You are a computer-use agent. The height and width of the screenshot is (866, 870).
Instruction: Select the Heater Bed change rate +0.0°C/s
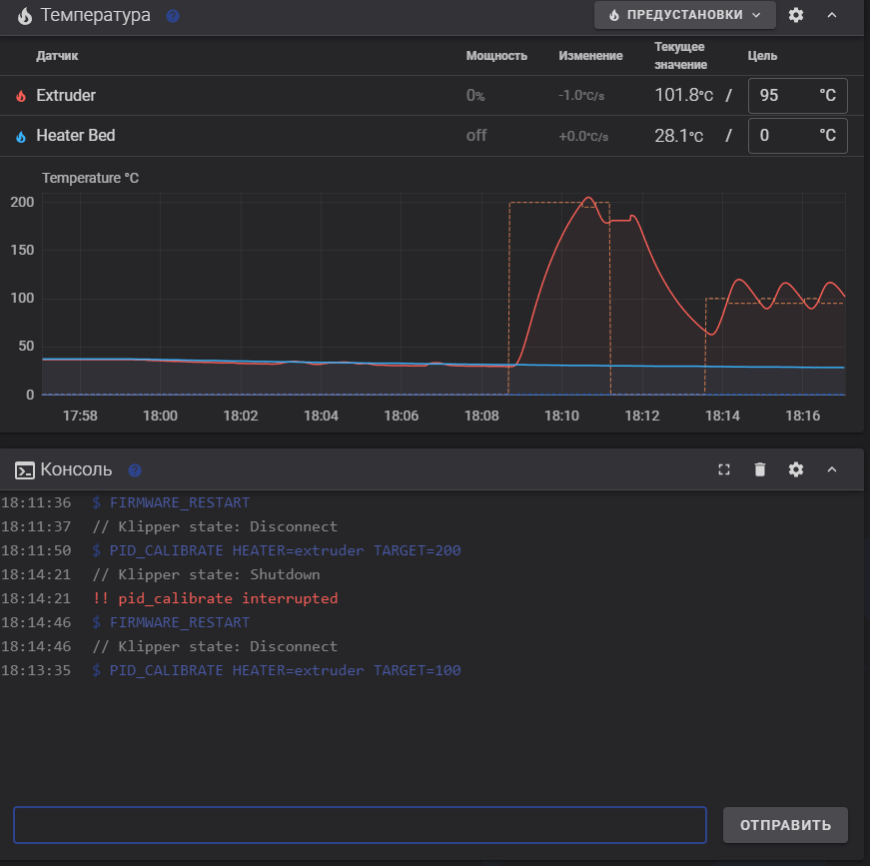pos(583,136)
